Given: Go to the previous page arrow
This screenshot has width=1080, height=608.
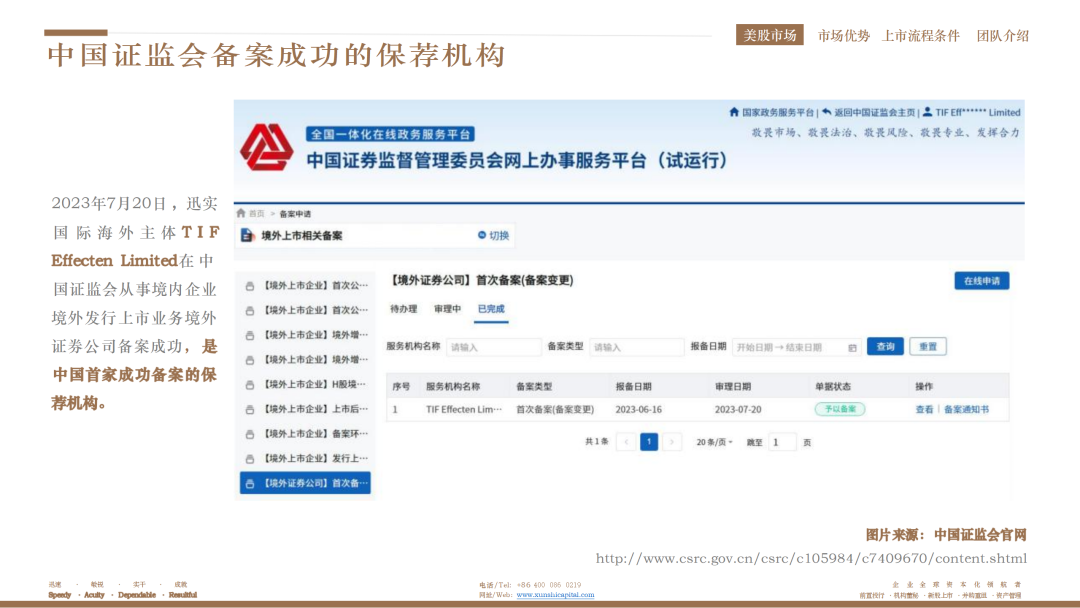Looking at the screenshot, I should (626, 442).
